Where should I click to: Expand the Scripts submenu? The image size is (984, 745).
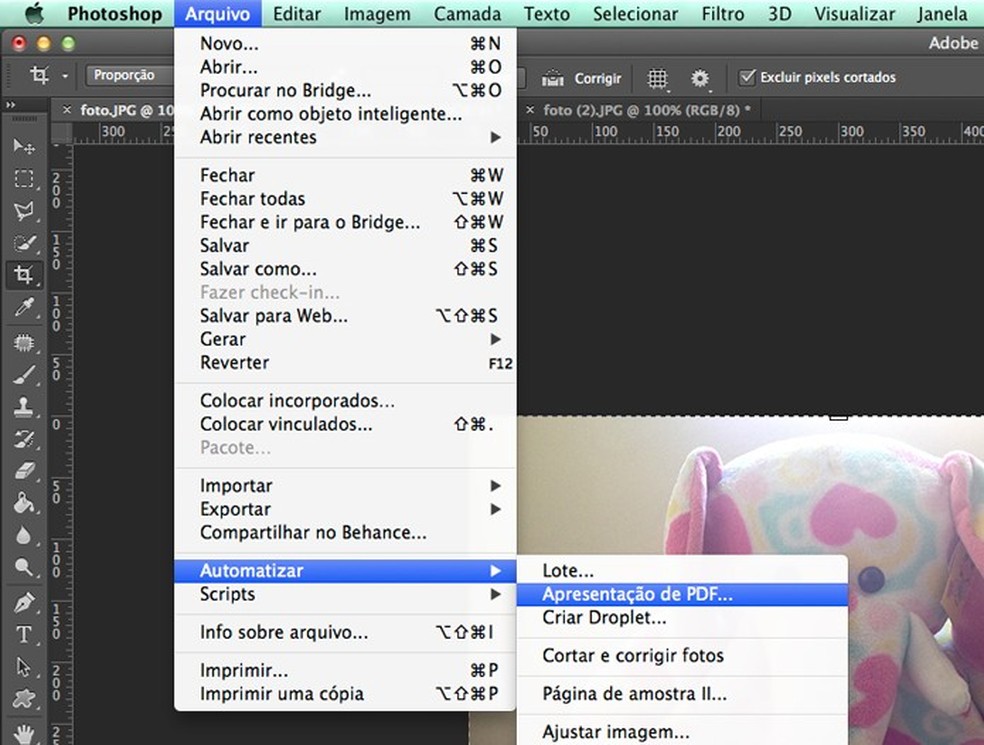[x=345, y=594]
